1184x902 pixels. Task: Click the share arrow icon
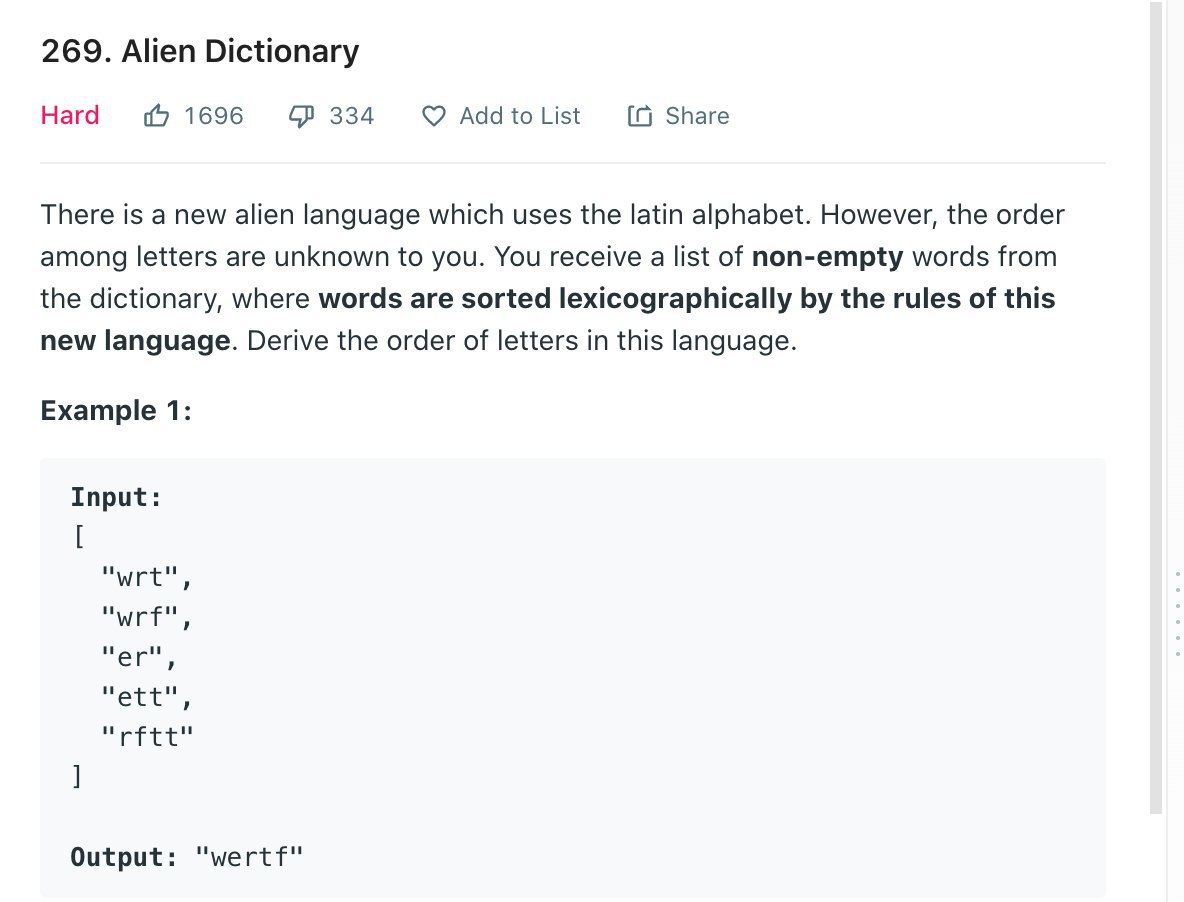point(640,116)
